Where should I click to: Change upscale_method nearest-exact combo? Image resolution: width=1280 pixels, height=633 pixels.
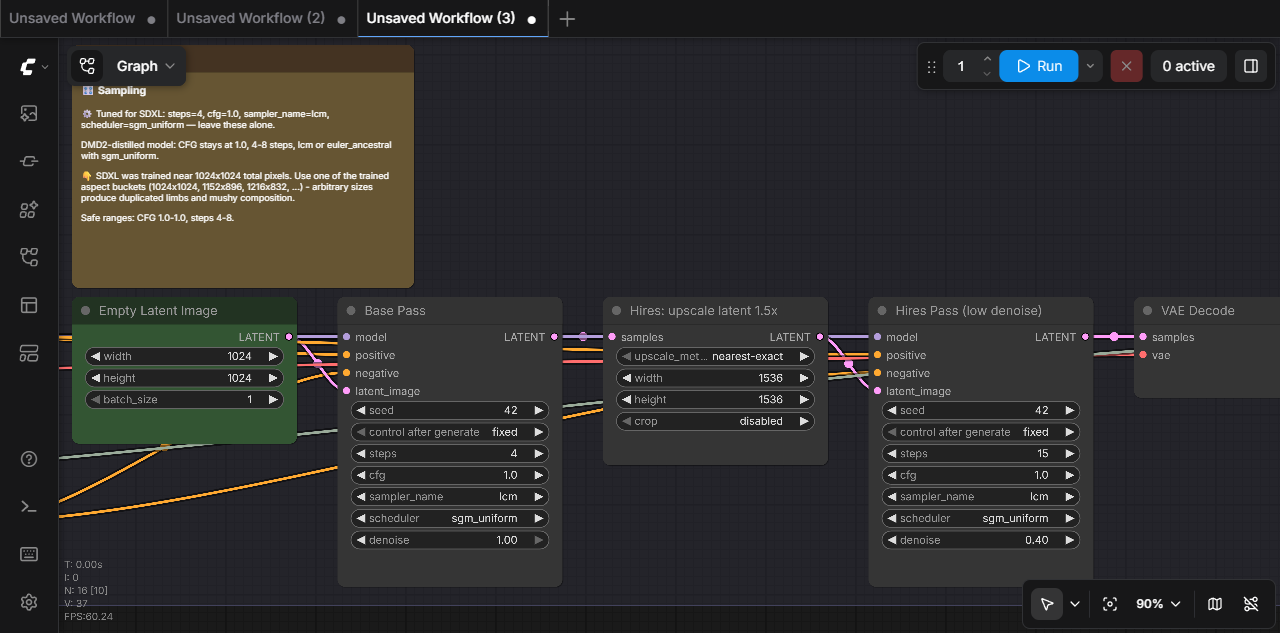[716, 356]
